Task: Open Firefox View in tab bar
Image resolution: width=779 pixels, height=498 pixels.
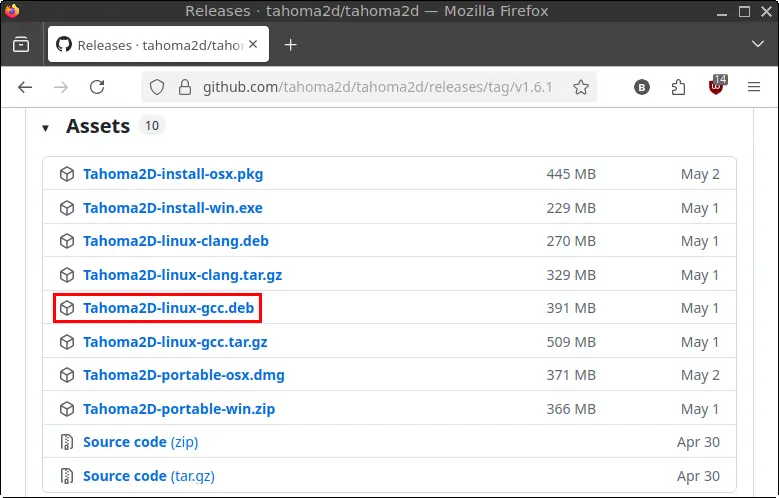Action: (x=21, y=45)
